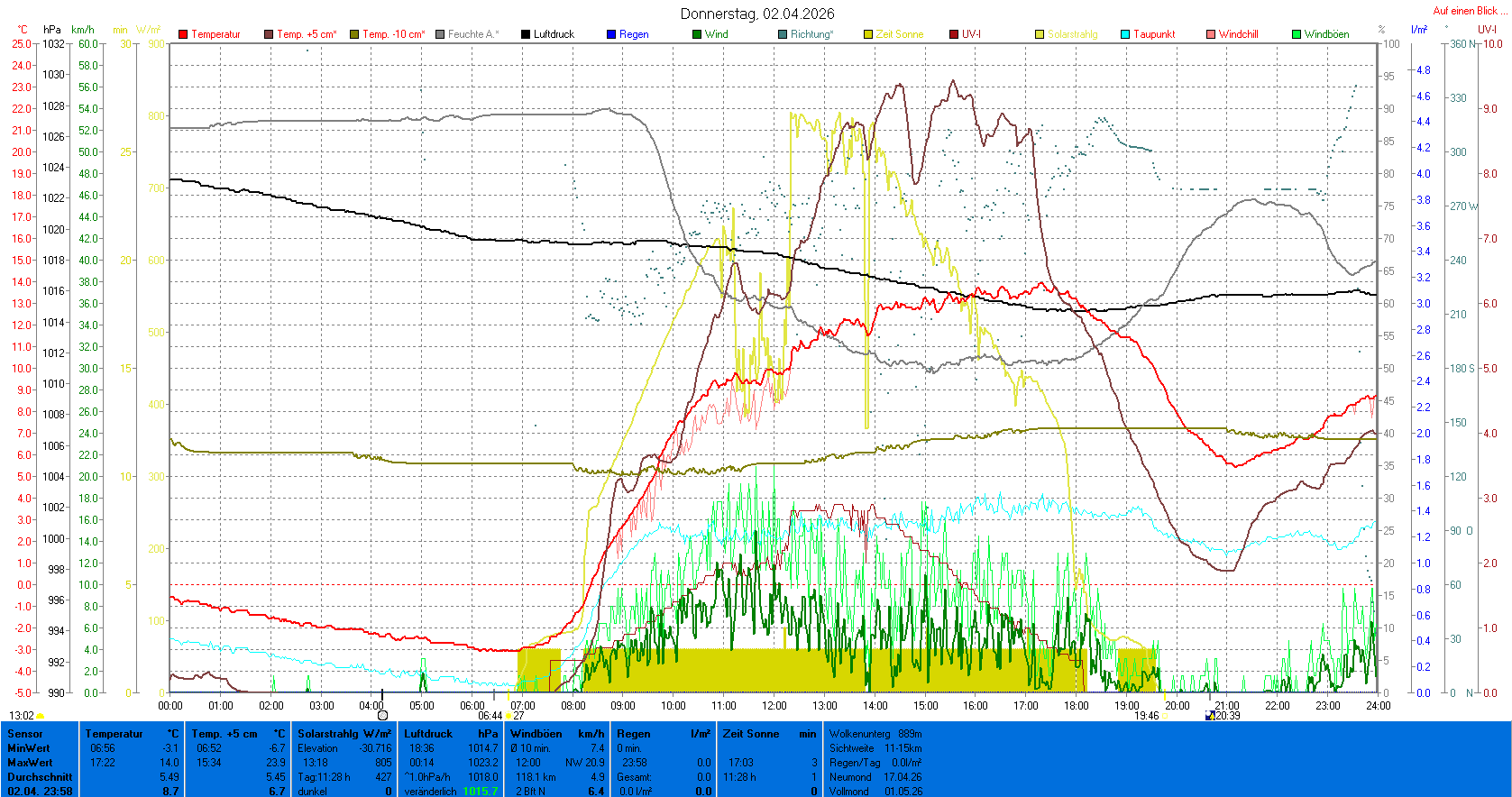Click the moon icon at 20:39
This screenshot has width=1512, height=797.
[x=1210, y=716]
